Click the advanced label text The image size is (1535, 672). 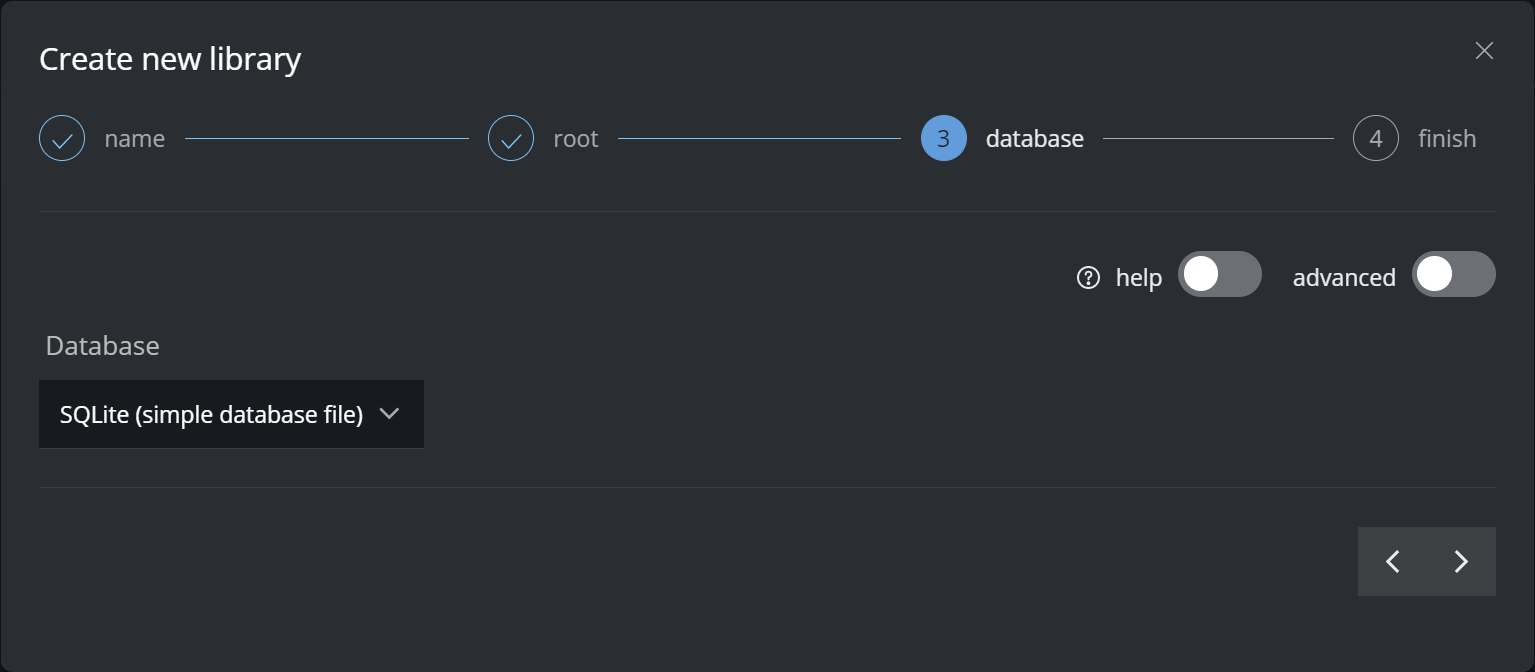click(x=1343, y=278)
